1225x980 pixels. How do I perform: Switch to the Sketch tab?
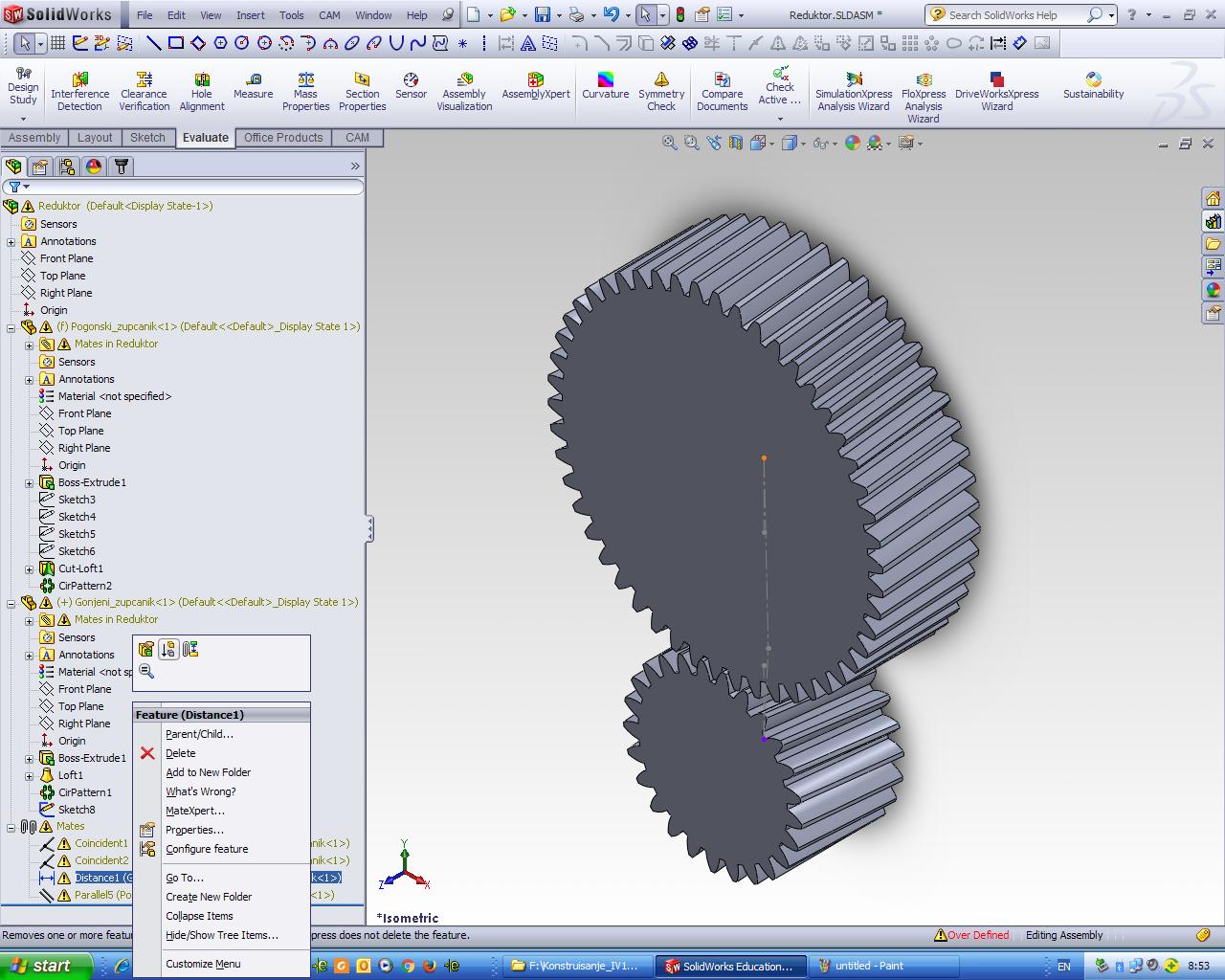[x=147, y=138]
